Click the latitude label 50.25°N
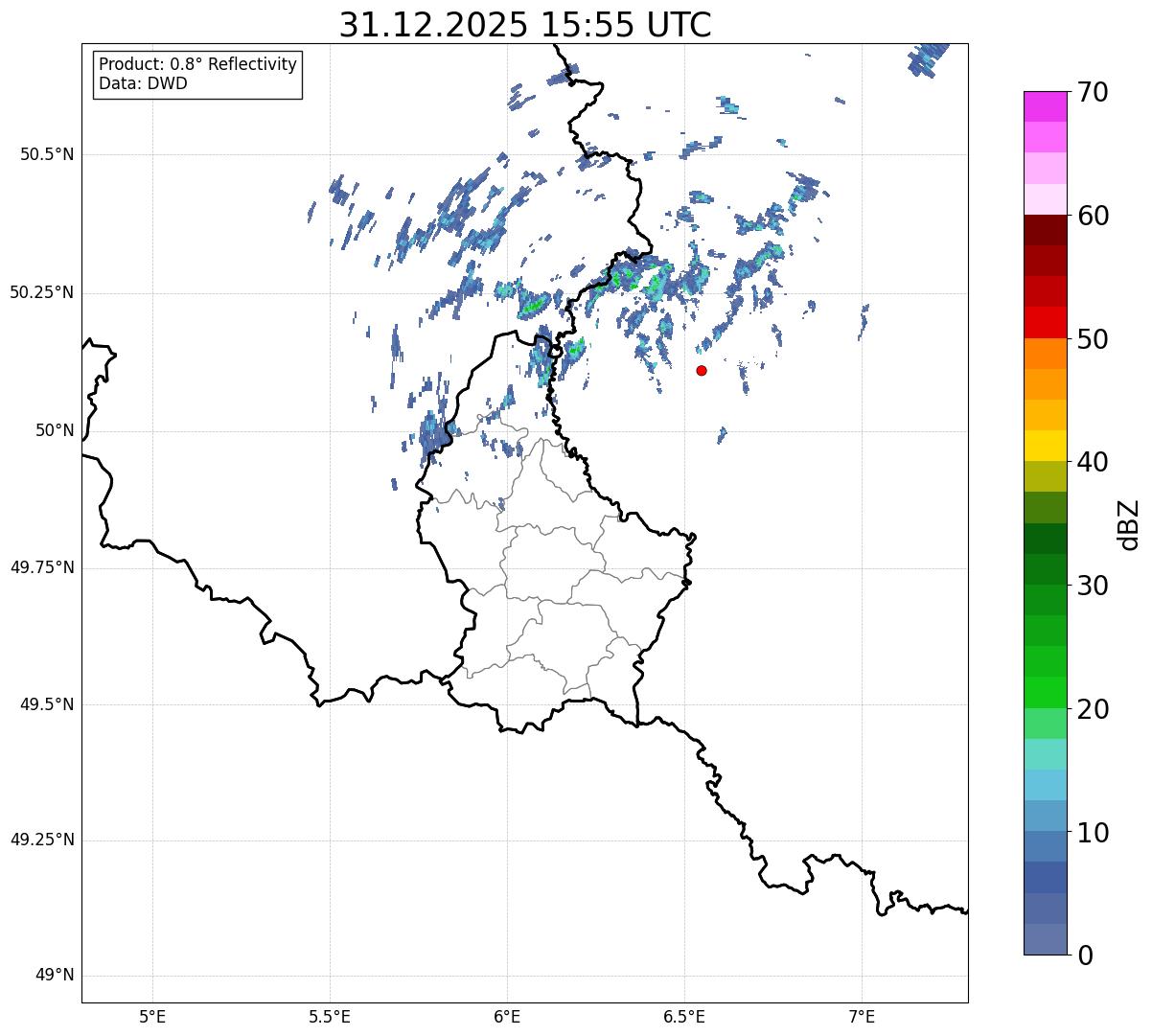Image resolution: width=1152 pixels, height=1036 pixels. tap(41, 292)
